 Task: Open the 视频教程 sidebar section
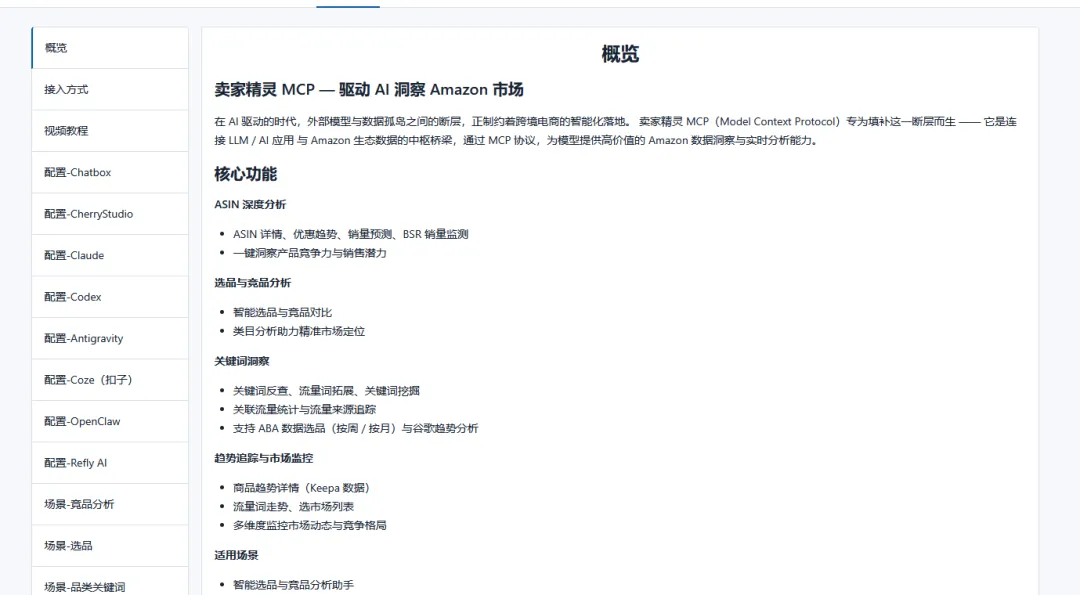click(110, 131)
